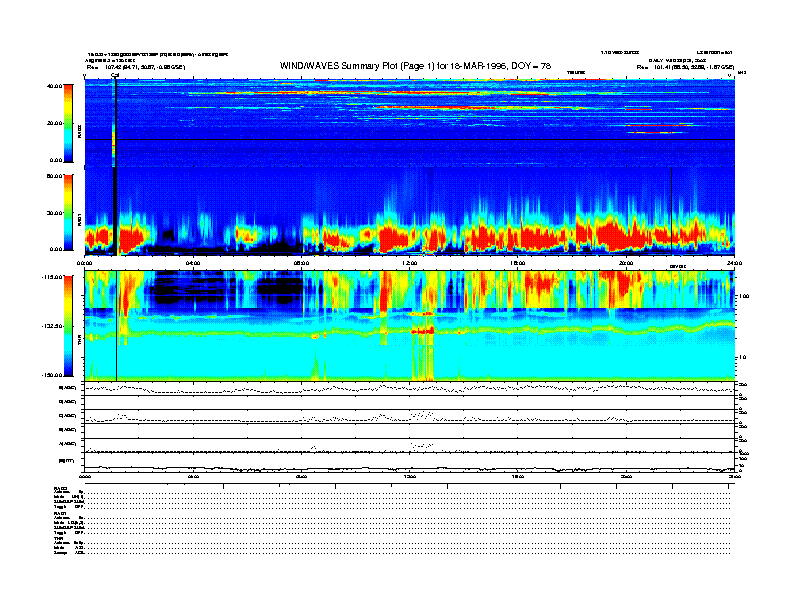Click the topmost dotted line-plot panel
The width and height of the screenshot is (792, 612).
(410, 388)
